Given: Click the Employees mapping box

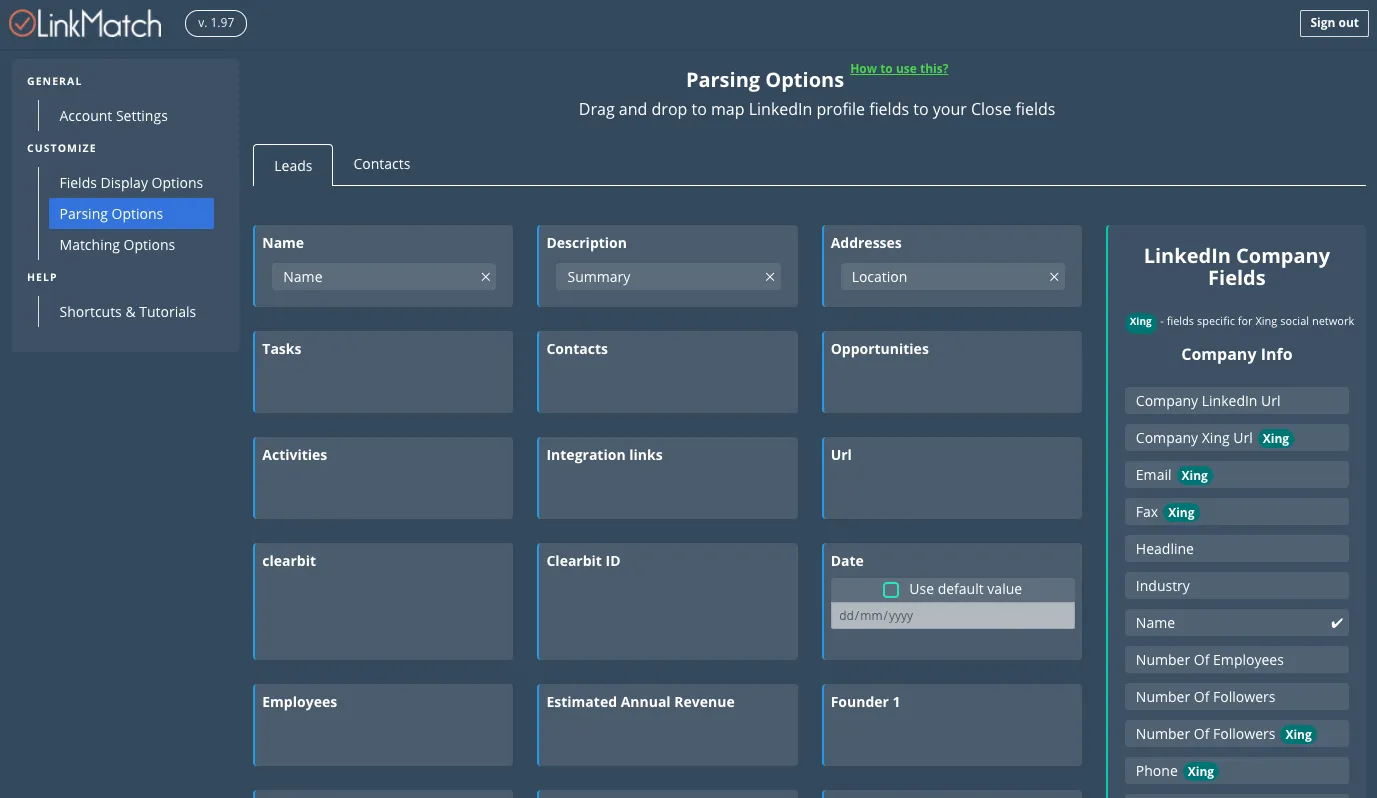Looking at the screenshot, I should click(383, 725).
